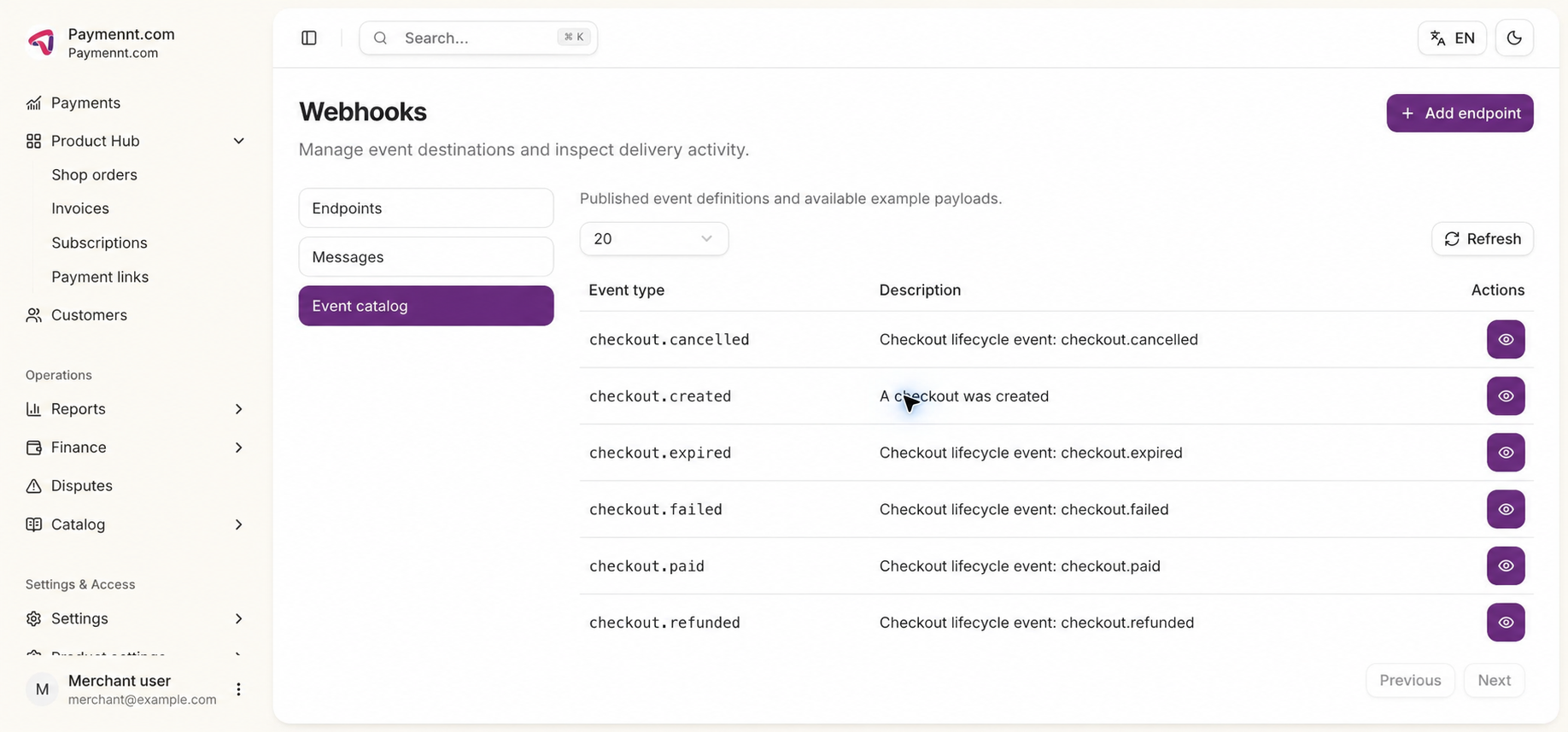Click the circular arrows Refresh icon

click(x=1452, y=239)
